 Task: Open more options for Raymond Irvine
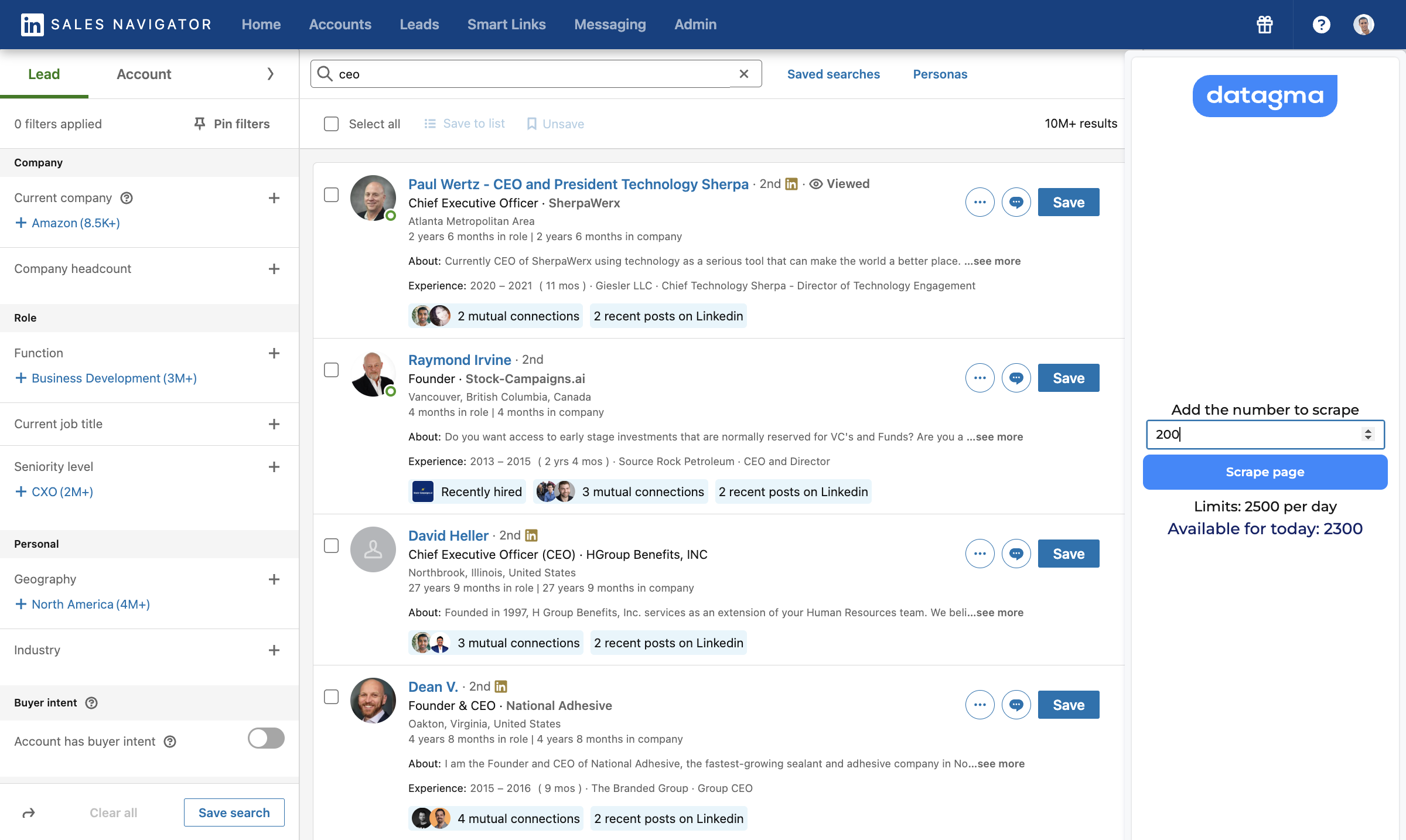click(x=980, y=378)
